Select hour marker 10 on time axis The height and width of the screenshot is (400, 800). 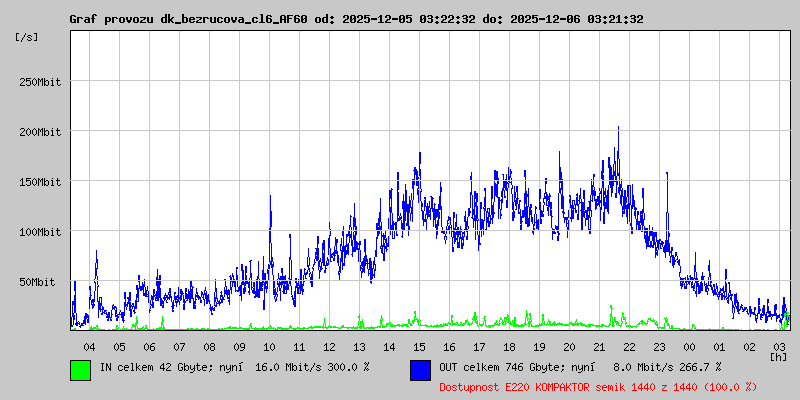(269, 346)
